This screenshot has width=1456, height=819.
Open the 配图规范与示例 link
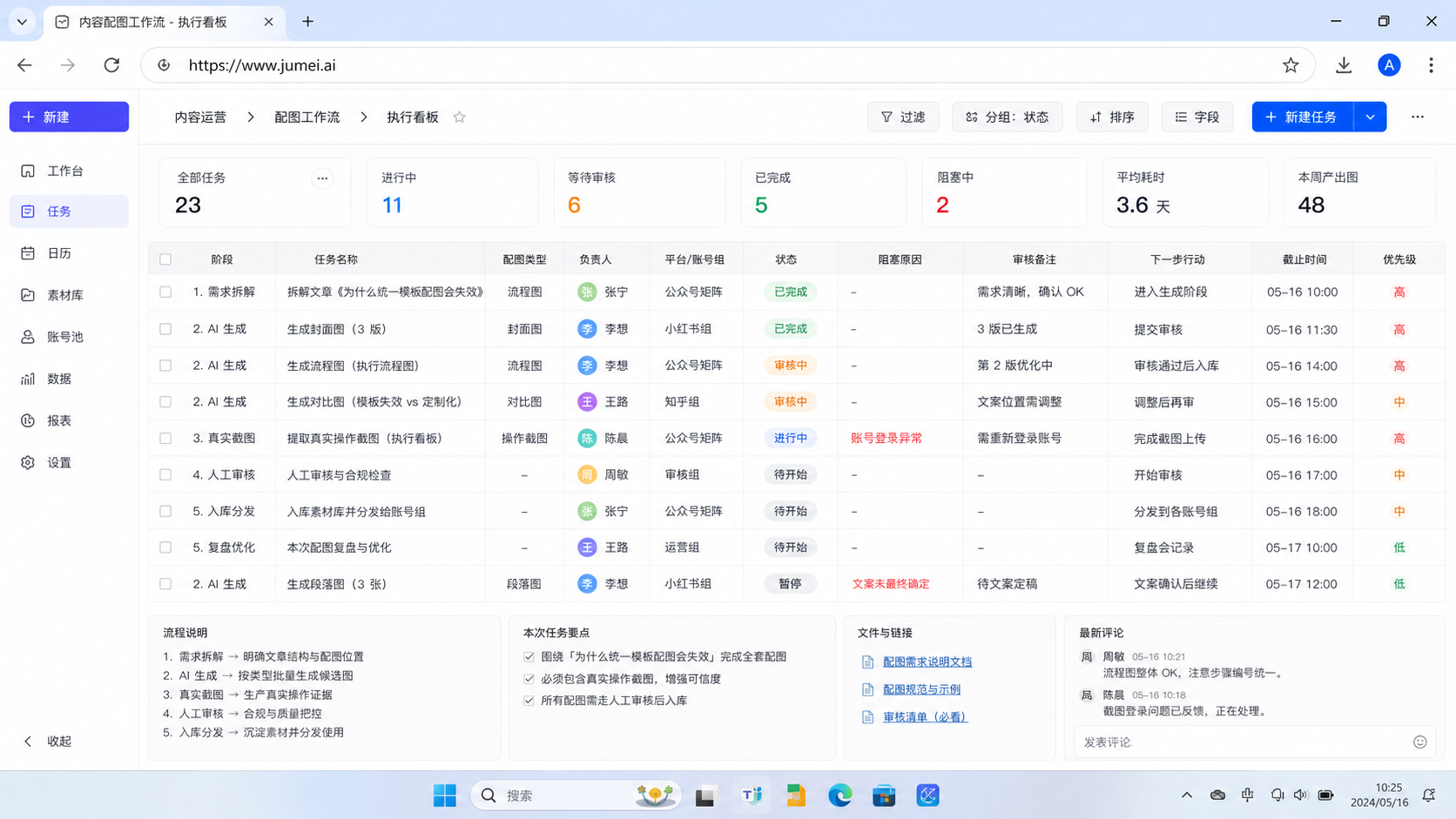click(x=921, y=689)
